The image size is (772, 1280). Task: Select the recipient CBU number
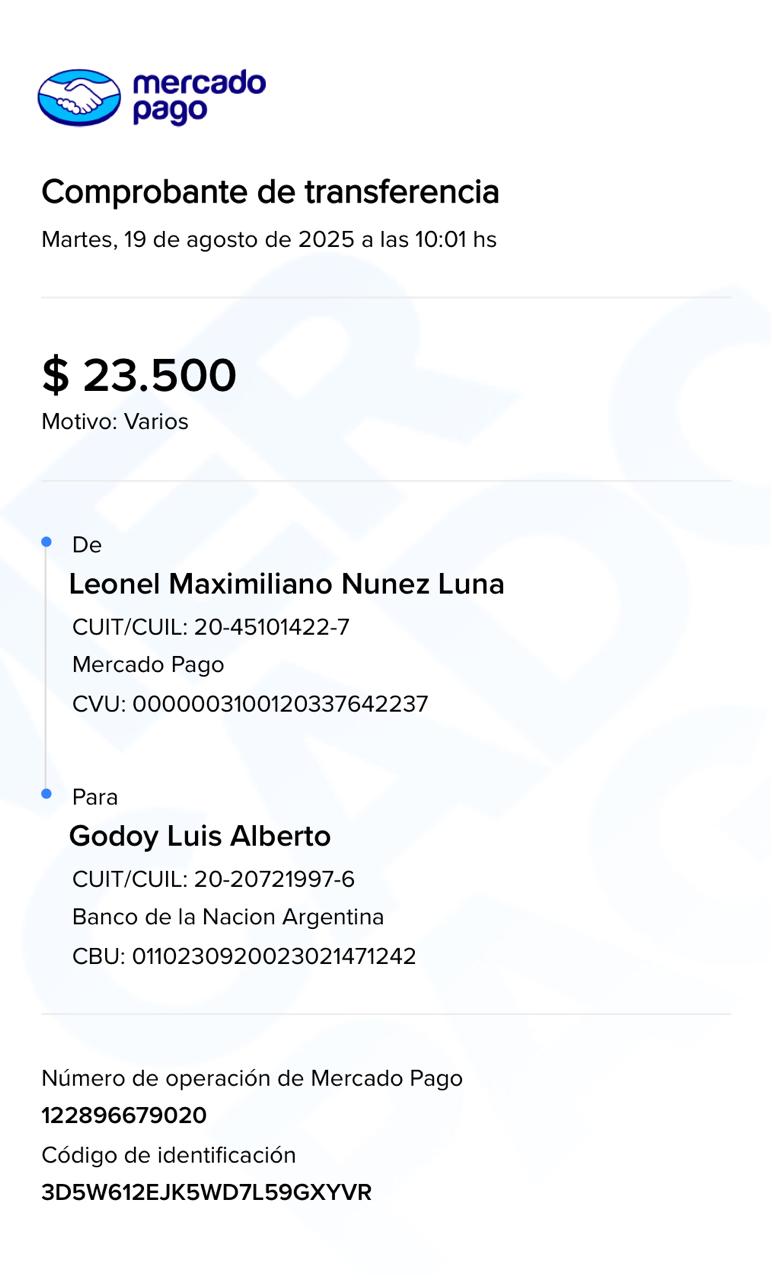coord(244,956)
